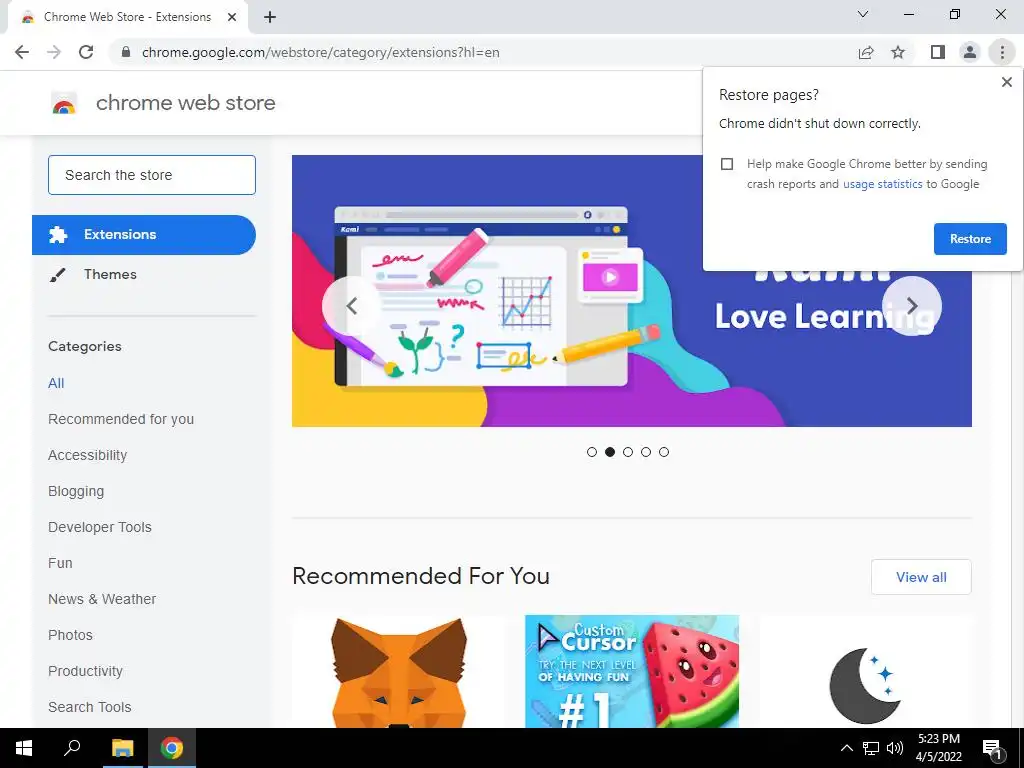Viewport: 1024px width, 768px height.
Task: Open the notification center icon
Action: (x=992, y=749)
